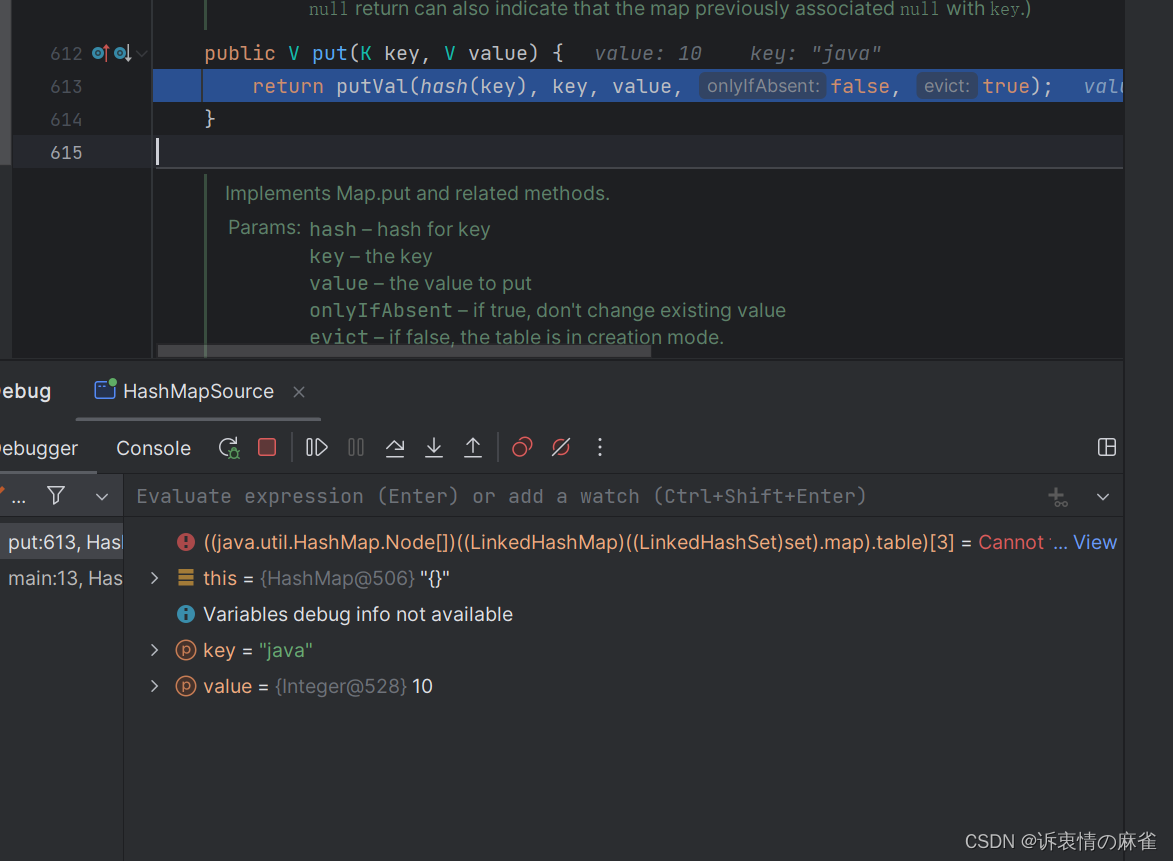The width and height of the screenshot is (1173, 861).
Task: Click the overridden-by gutter icon on line 612
Action: coord(123,53)
